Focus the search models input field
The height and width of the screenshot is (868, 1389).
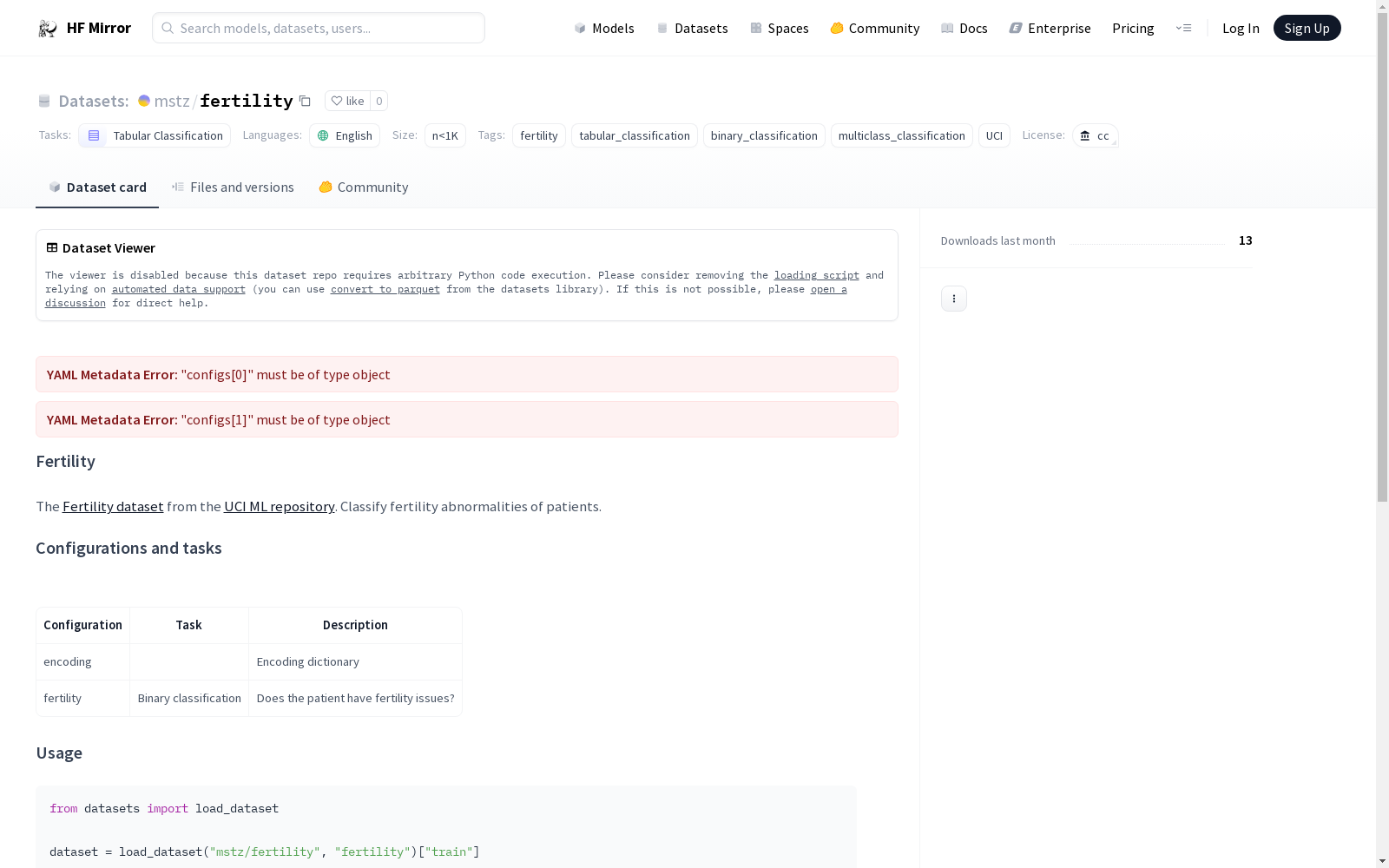coord(319,28)
